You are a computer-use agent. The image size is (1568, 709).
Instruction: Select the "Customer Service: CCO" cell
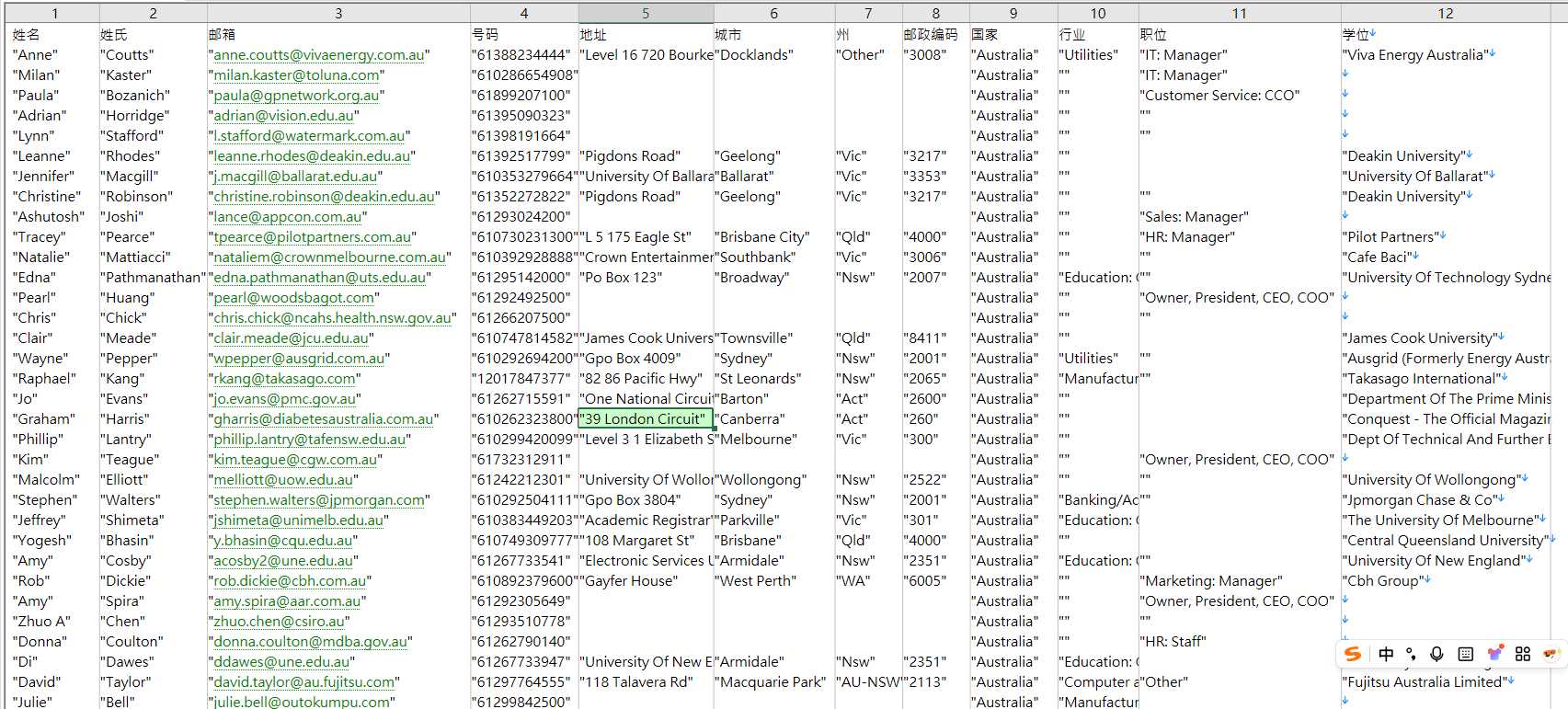[1240, 96]
